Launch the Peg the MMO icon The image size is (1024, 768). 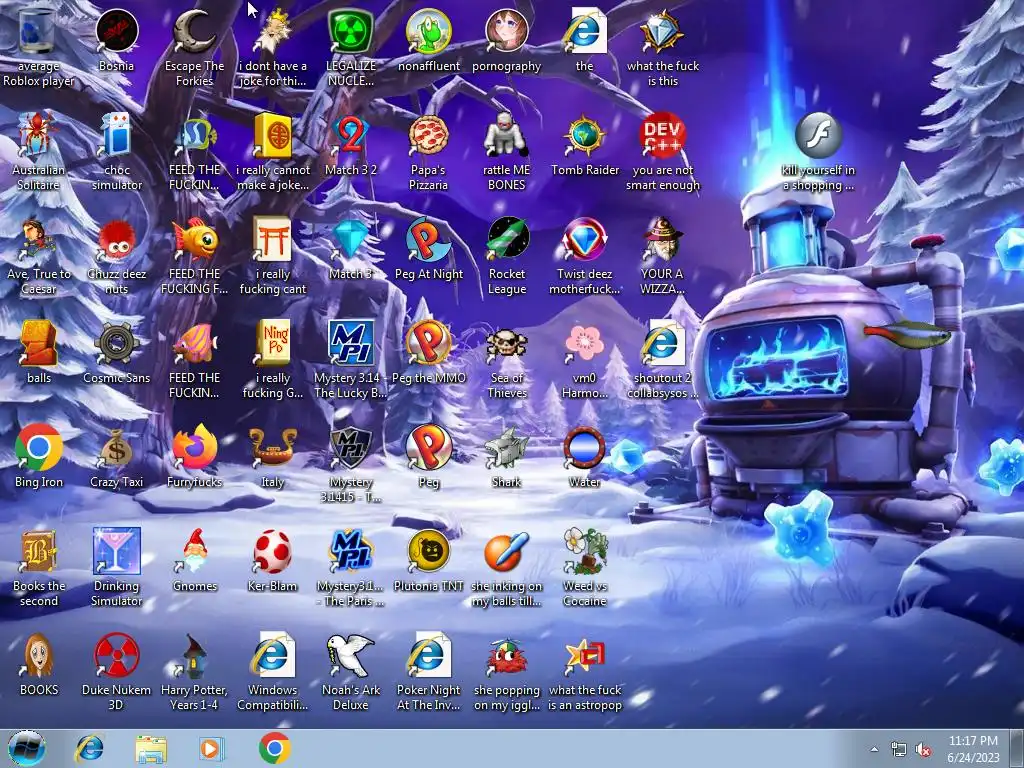pos(428,343)
